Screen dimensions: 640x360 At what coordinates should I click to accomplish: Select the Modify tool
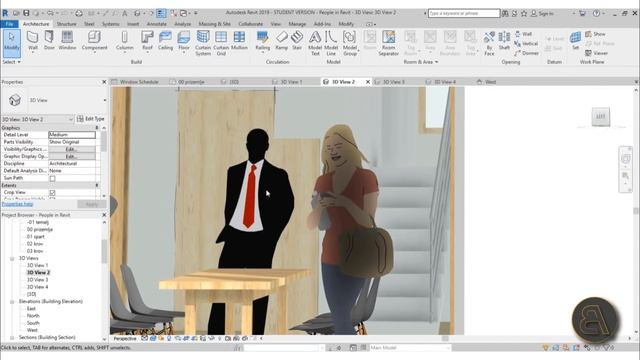11,43
